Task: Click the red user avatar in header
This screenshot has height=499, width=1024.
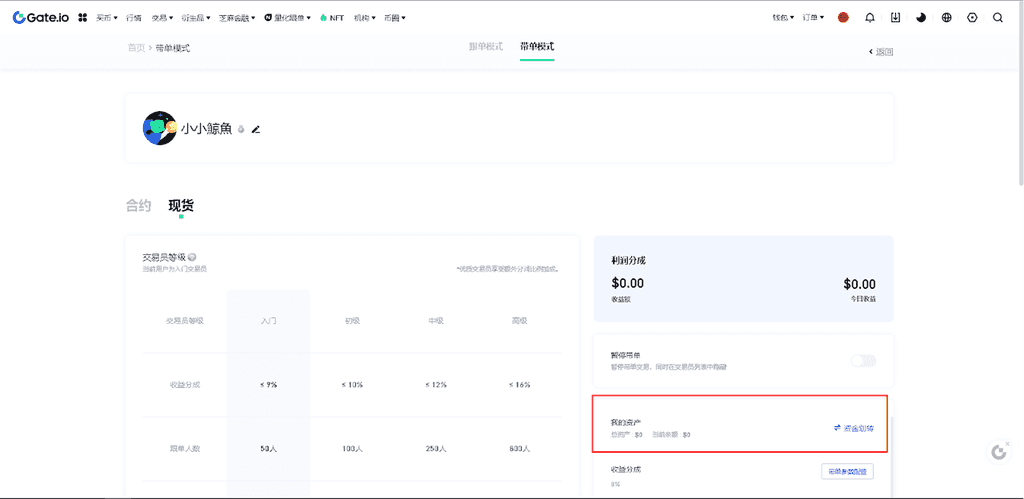Action: pyautogui.click(x=843, y=17)
